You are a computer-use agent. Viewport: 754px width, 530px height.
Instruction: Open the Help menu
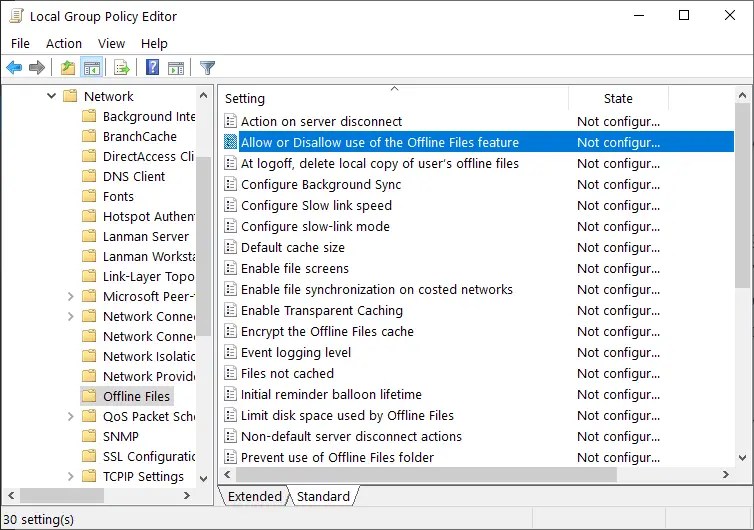(154, 44)
